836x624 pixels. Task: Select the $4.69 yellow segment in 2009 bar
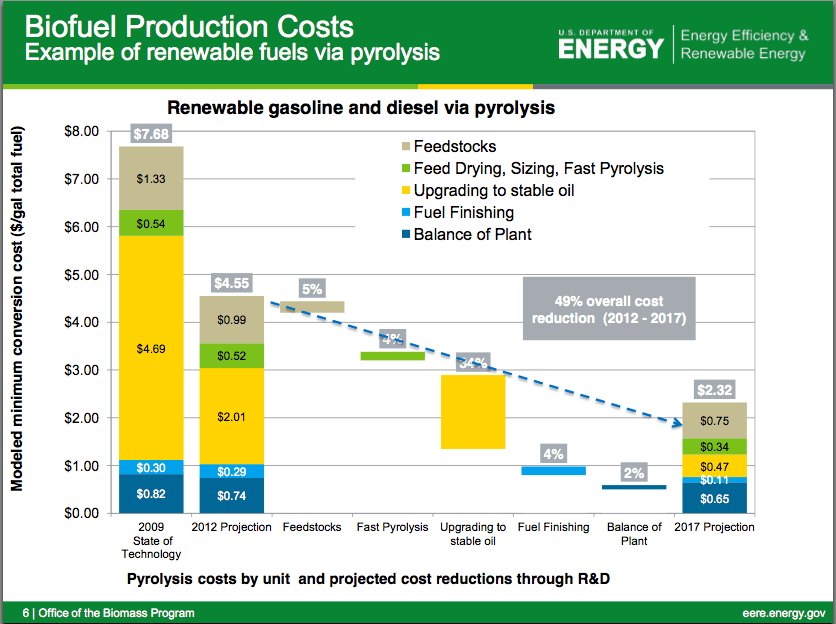click(x=151, y=348)
